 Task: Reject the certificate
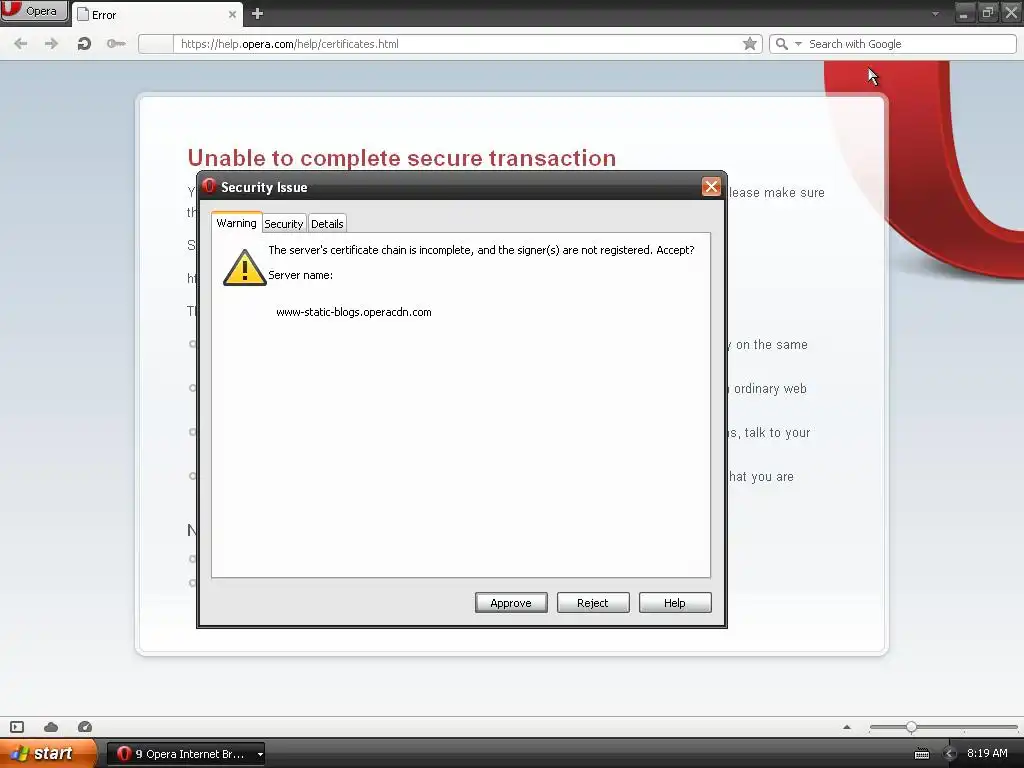(592, 603)
